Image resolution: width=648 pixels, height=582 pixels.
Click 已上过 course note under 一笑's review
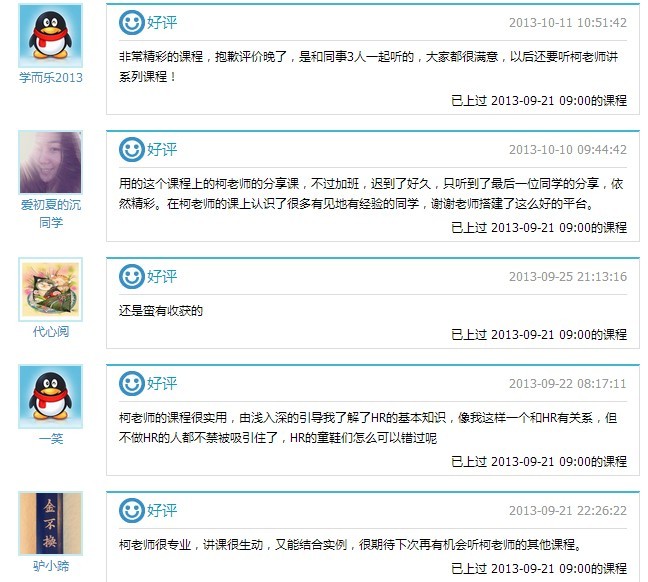[539, 461]
